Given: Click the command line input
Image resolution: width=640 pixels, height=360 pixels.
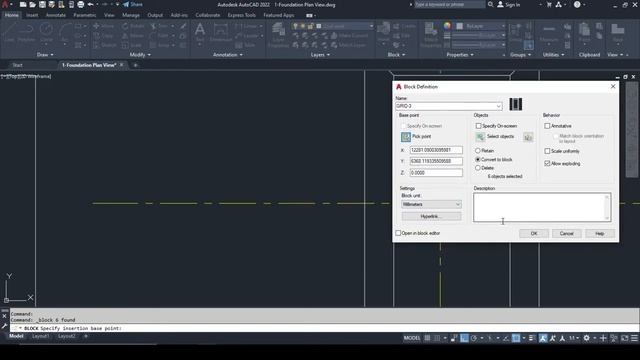Looking at the screenshot, I should tap(324, 328).
